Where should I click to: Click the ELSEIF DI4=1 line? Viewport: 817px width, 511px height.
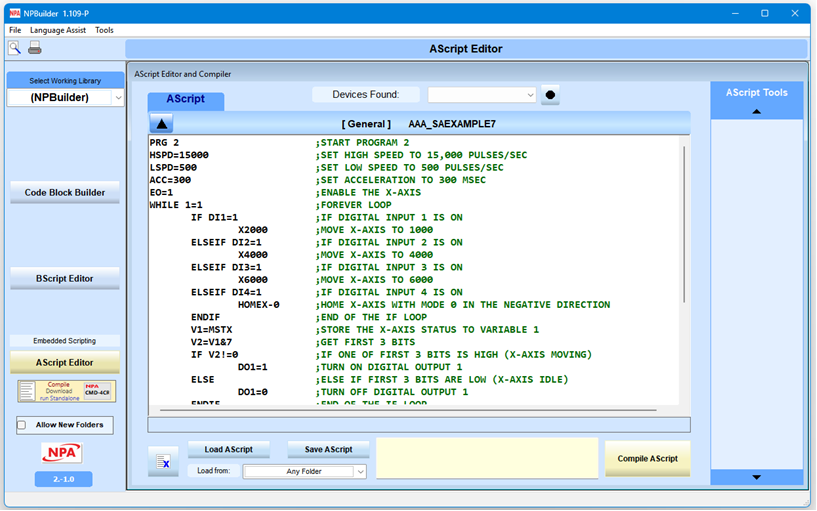[x=226, y=293]
